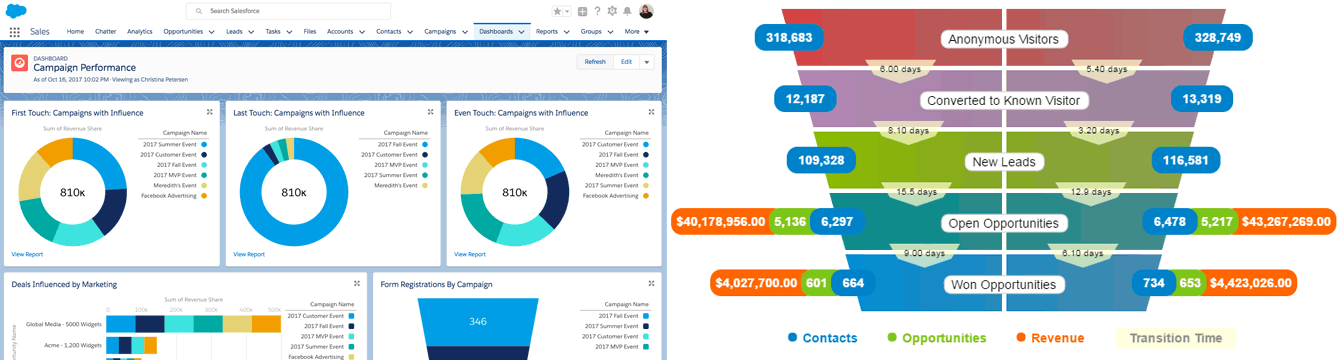Click Global Media - 5000 Widgets bar row
The height and width of the screenshot is (360, 1343).
click(194, 324)
